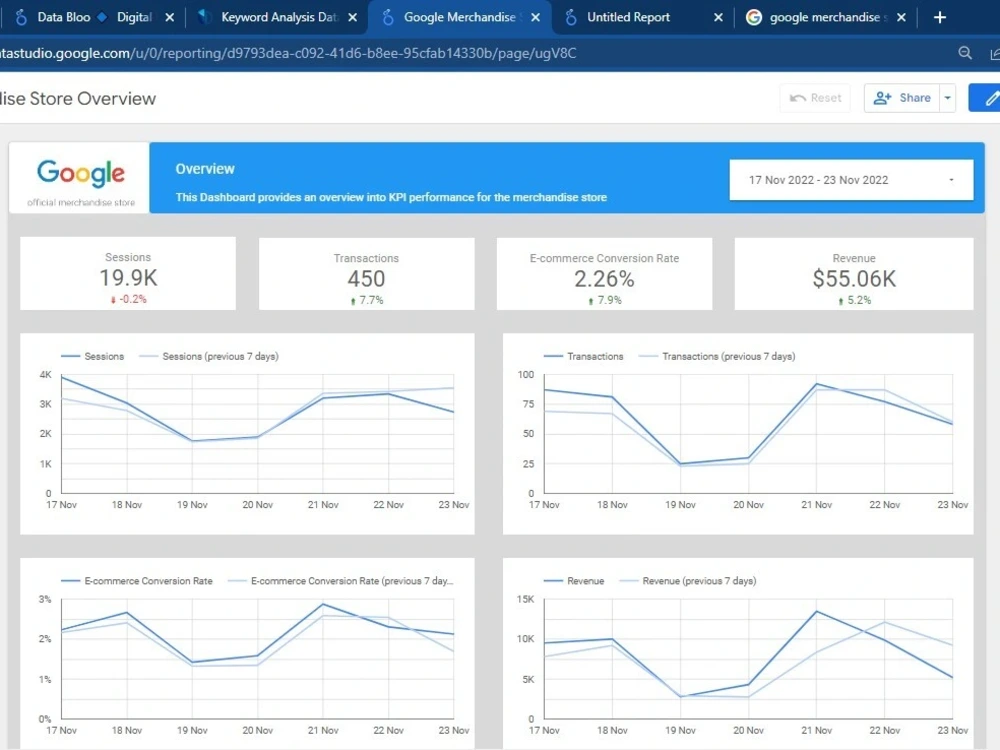1000x750 pixels.
Task: Click the Sessions legend entry
Action: coord(92,356)
